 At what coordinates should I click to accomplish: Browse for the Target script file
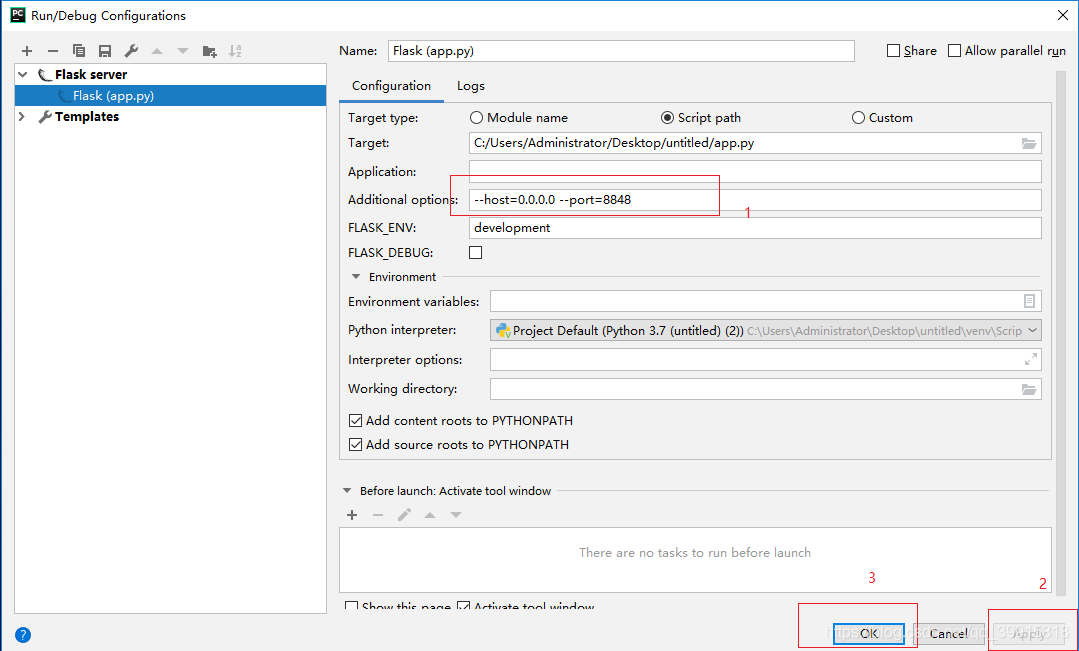1029,143
